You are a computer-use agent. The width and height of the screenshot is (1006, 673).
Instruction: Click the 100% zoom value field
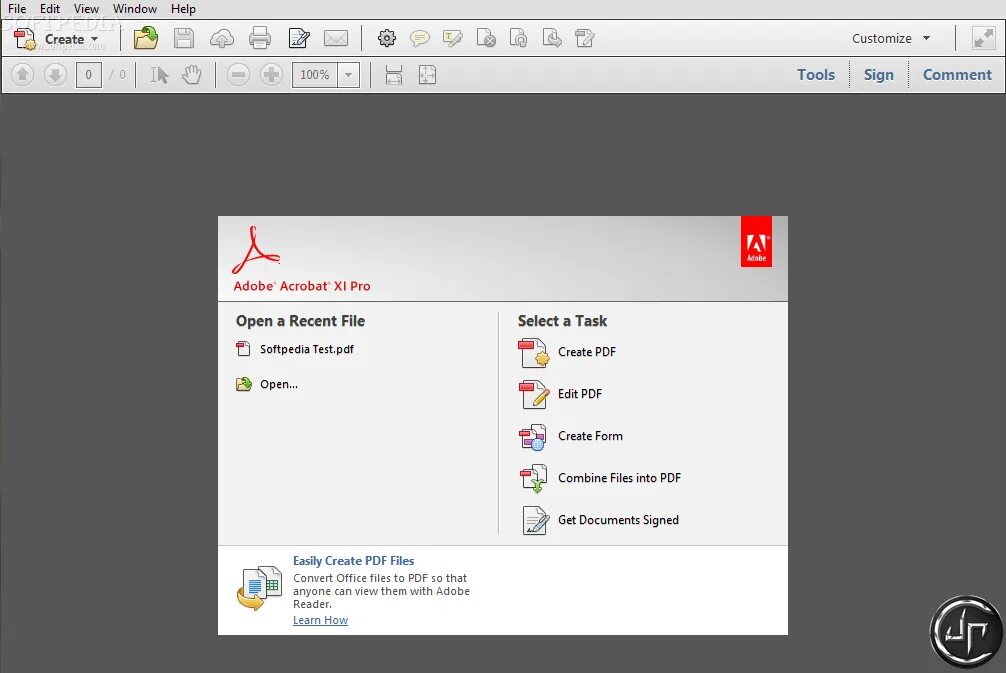[314, 75]
